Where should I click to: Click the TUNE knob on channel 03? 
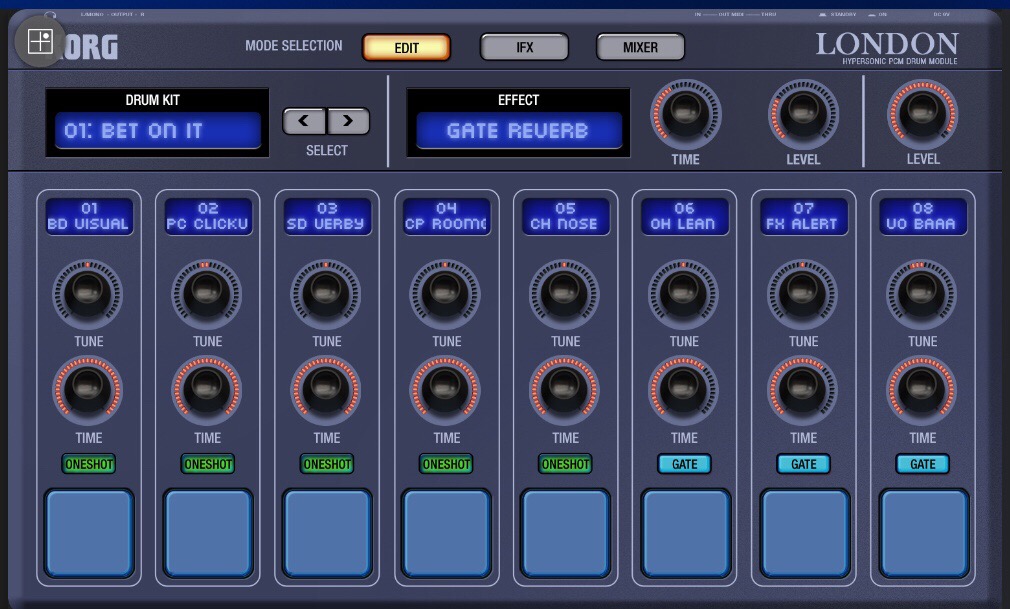tap(327, 293)
